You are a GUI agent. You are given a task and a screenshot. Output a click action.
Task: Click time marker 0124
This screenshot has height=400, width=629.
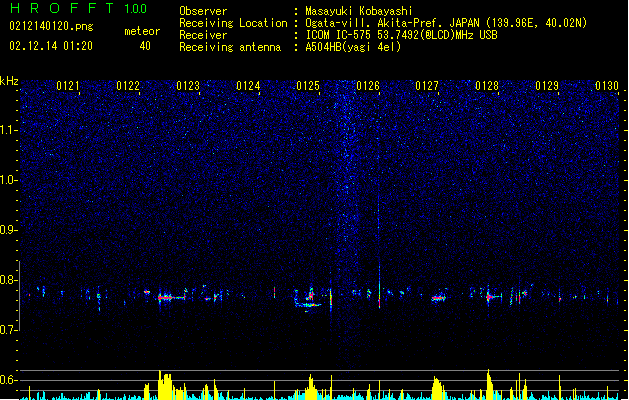[x=248, y=86]
